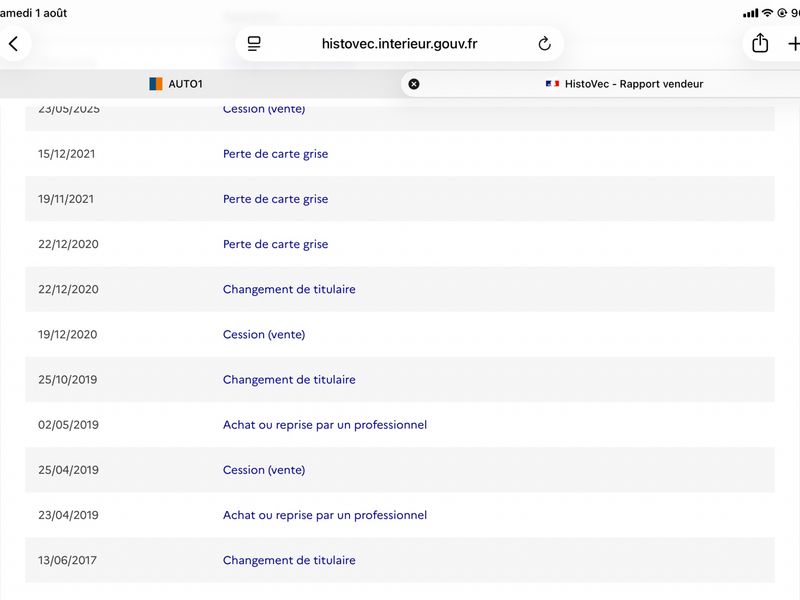Tap the Safari back arrow
The height and width of the screenshot is (600, 800).
point(13,44)
